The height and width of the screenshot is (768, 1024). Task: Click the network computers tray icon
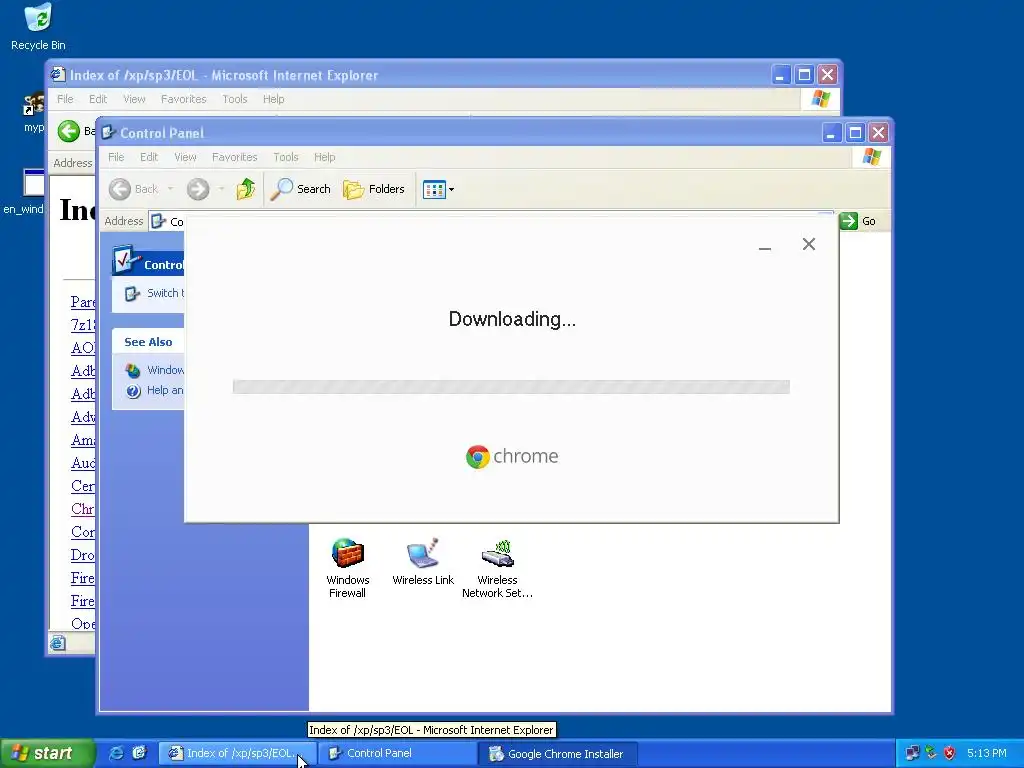pyautogui.click(x=913, y=754)
